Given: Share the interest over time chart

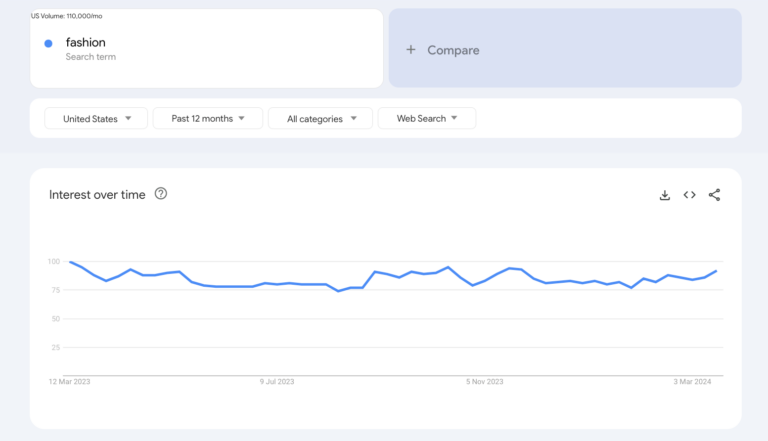Looking at the screenshot, I should click(715, 195).
